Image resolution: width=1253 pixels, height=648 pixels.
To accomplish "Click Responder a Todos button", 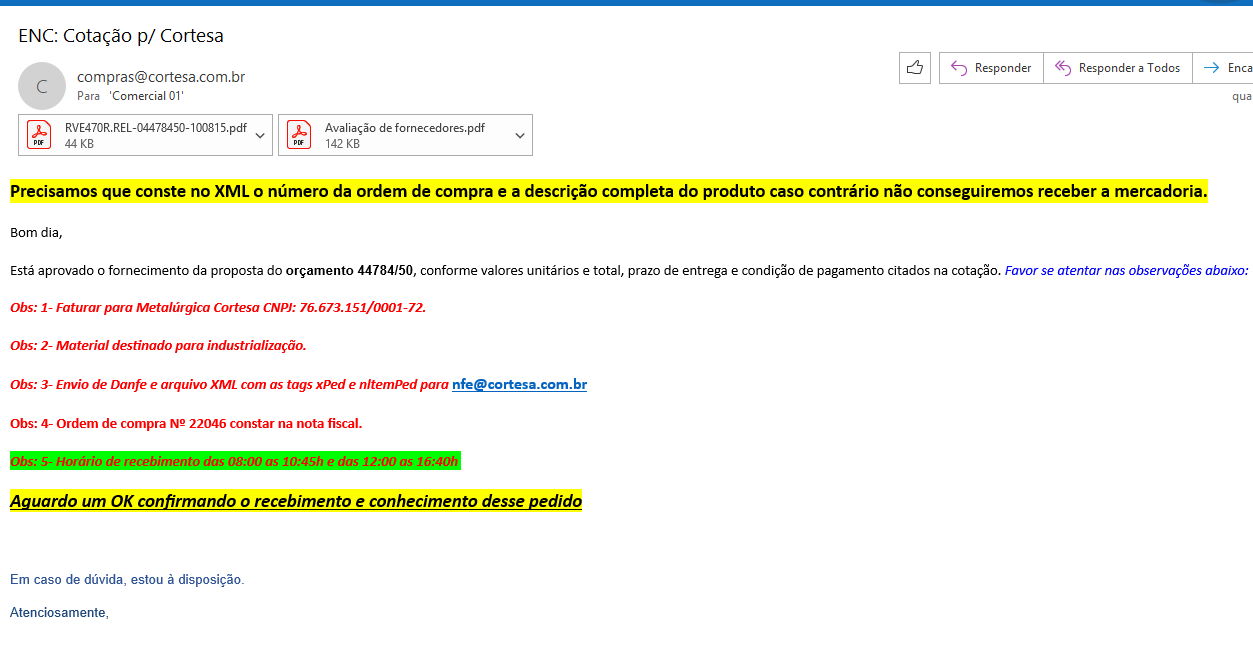I will [1117, 68].
